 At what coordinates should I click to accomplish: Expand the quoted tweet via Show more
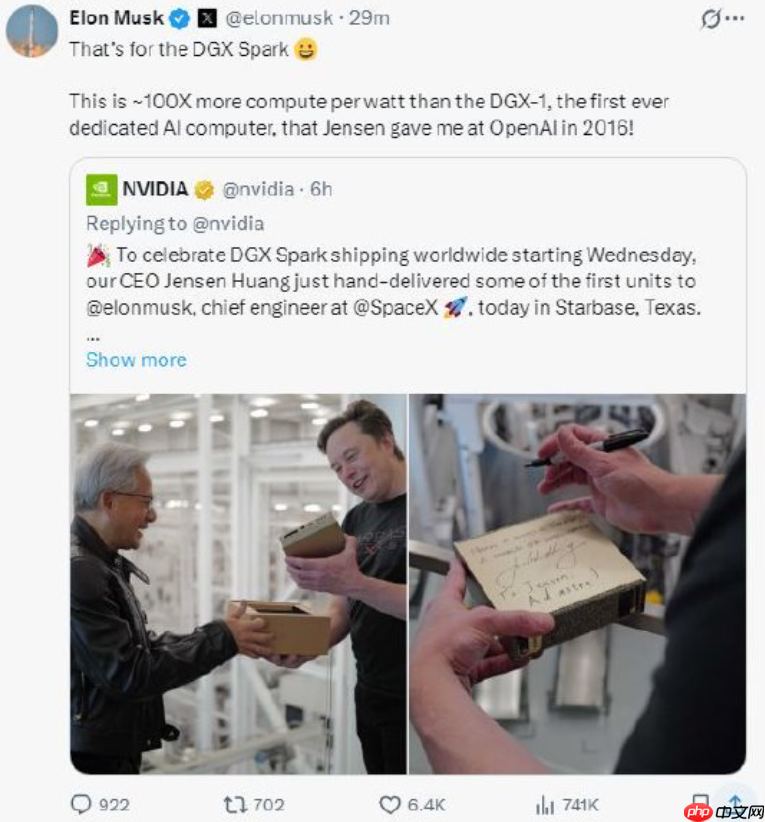135,360
